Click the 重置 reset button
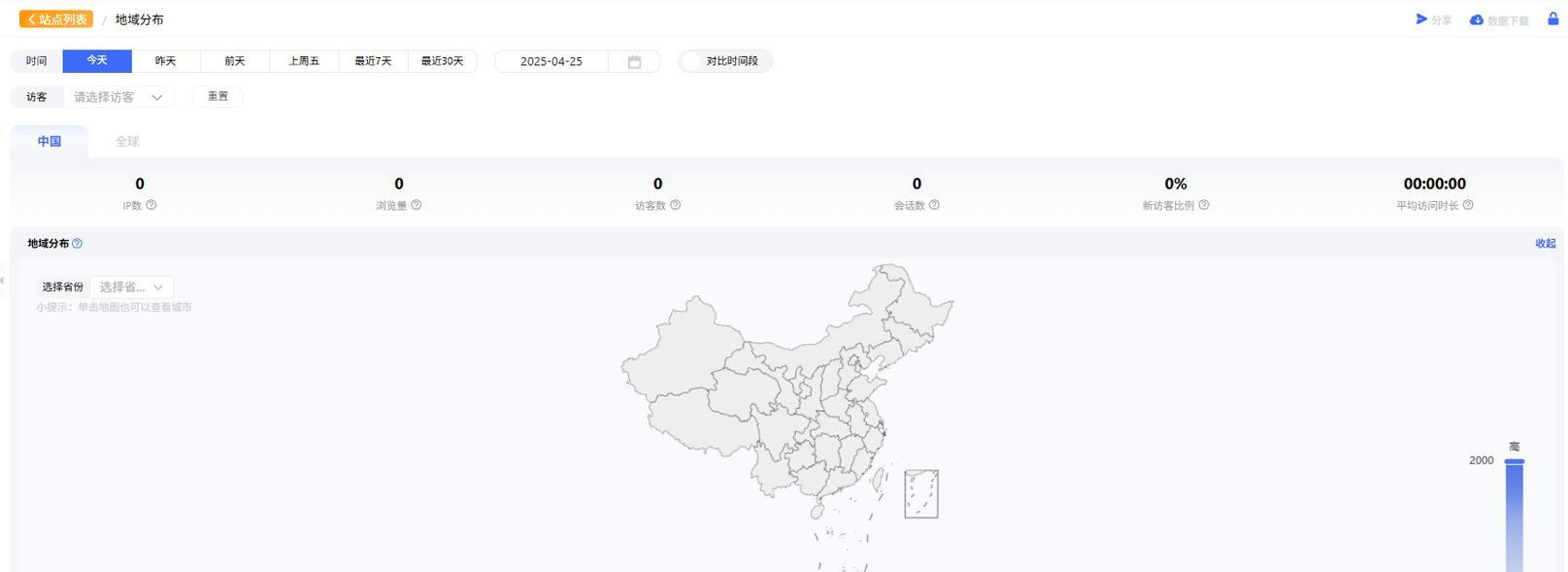 [x=217, y=96]
